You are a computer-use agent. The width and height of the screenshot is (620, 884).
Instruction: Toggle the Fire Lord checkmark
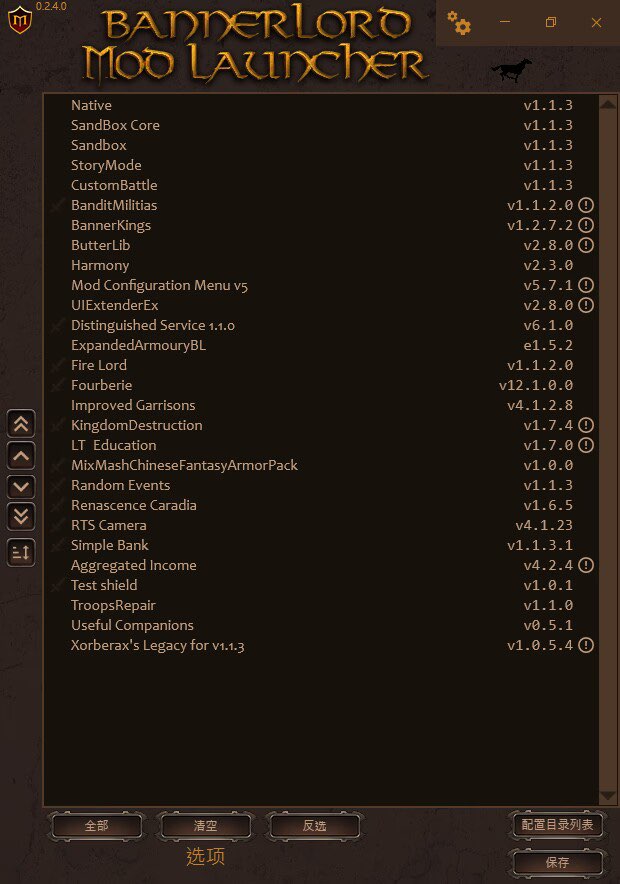(57, 365)
